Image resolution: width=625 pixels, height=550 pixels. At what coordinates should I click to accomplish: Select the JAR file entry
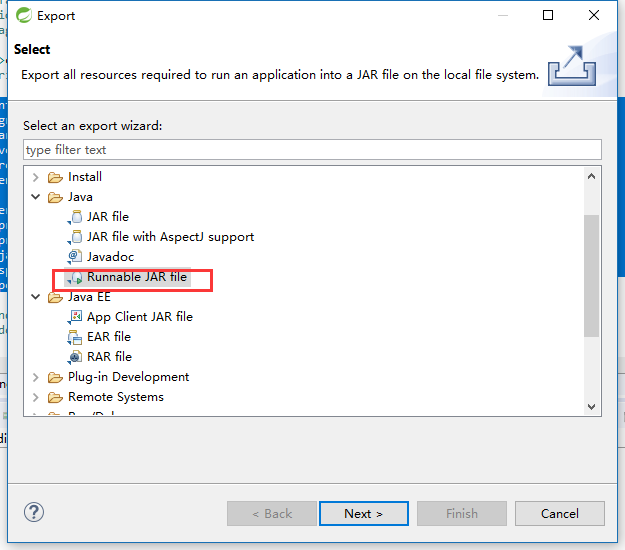[108, 217]
